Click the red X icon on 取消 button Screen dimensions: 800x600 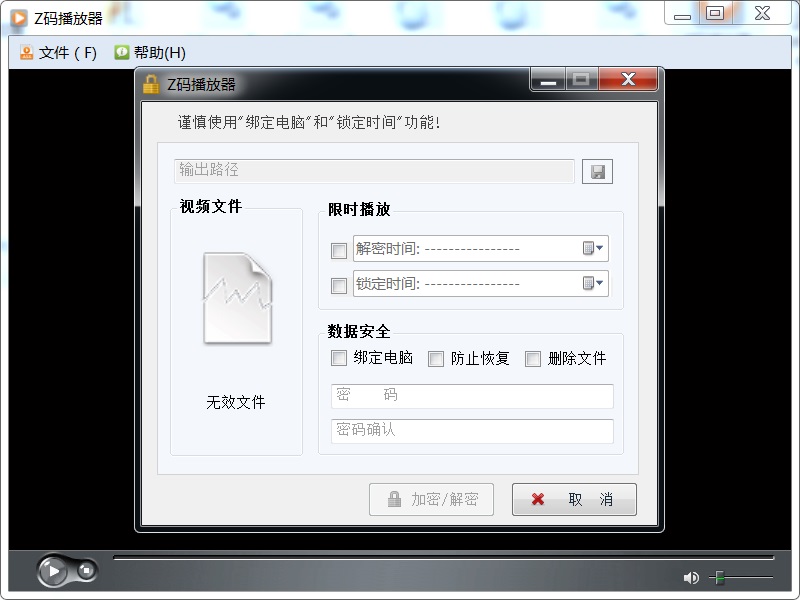535,499
